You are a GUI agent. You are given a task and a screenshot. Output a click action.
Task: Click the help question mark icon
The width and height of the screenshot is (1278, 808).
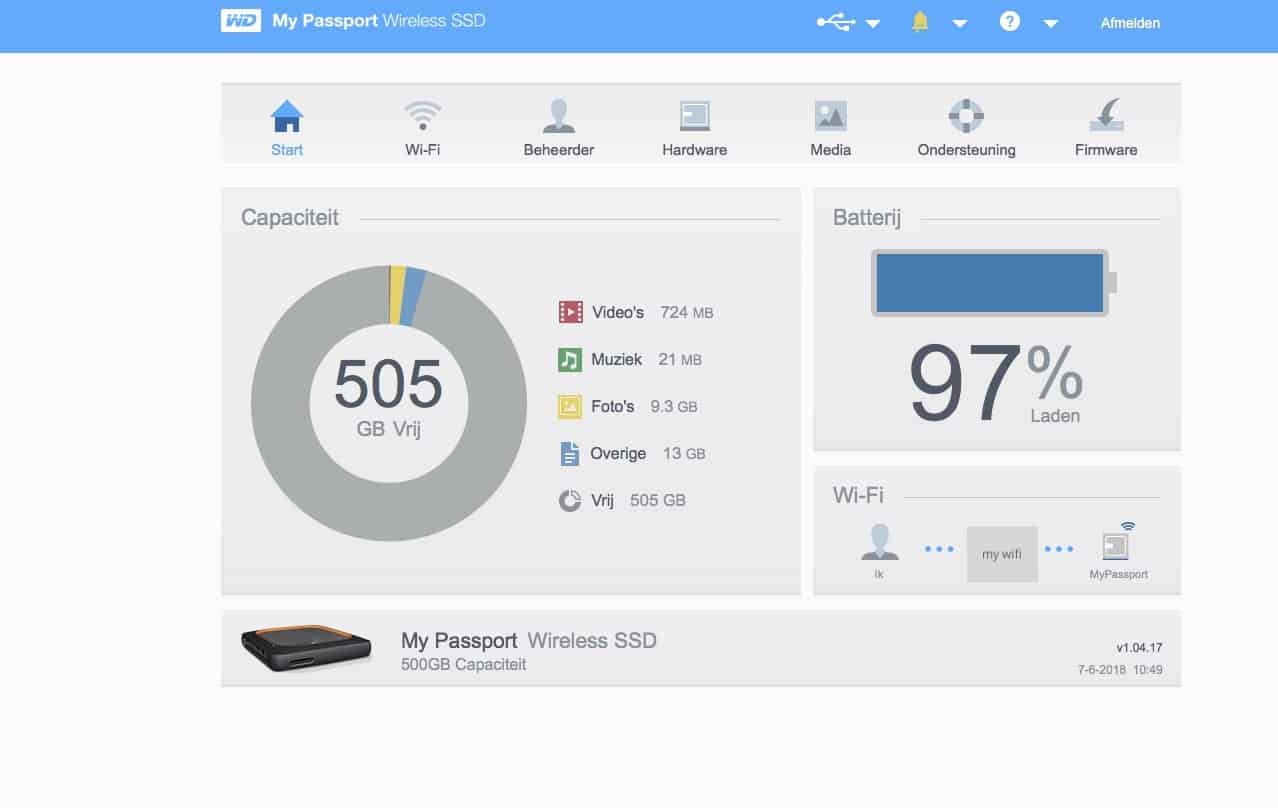1010,22
